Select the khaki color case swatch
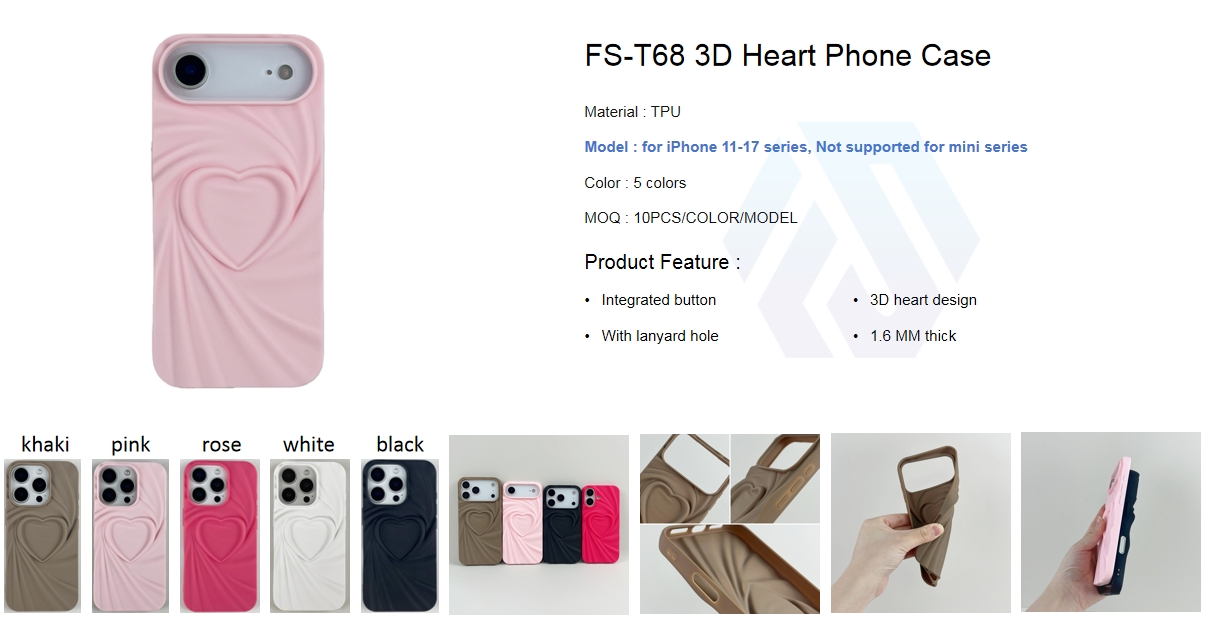1205x618 pixels. pos(44,536)
